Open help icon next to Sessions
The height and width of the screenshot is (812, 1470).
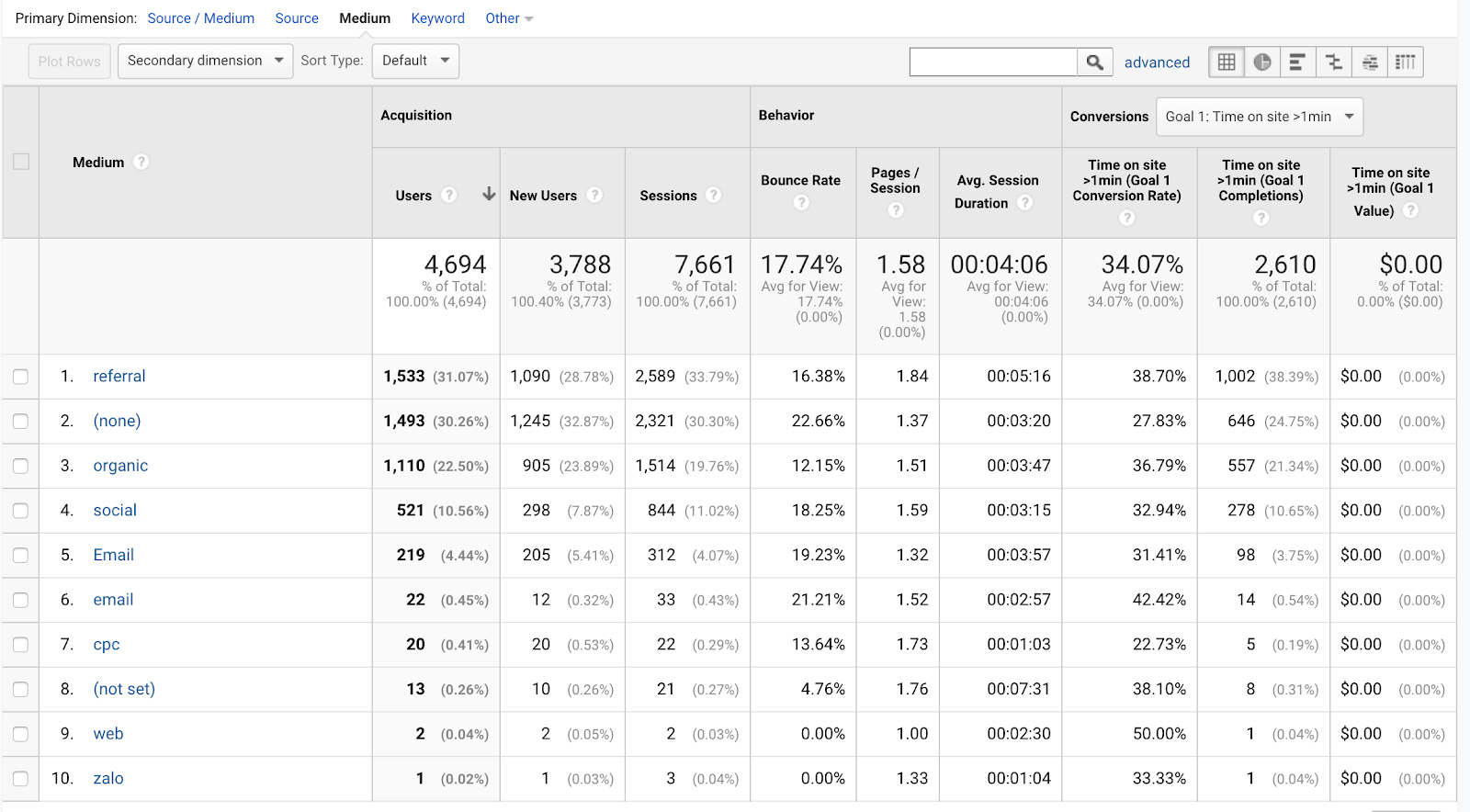pyautogui.click(x=714, y=195)
